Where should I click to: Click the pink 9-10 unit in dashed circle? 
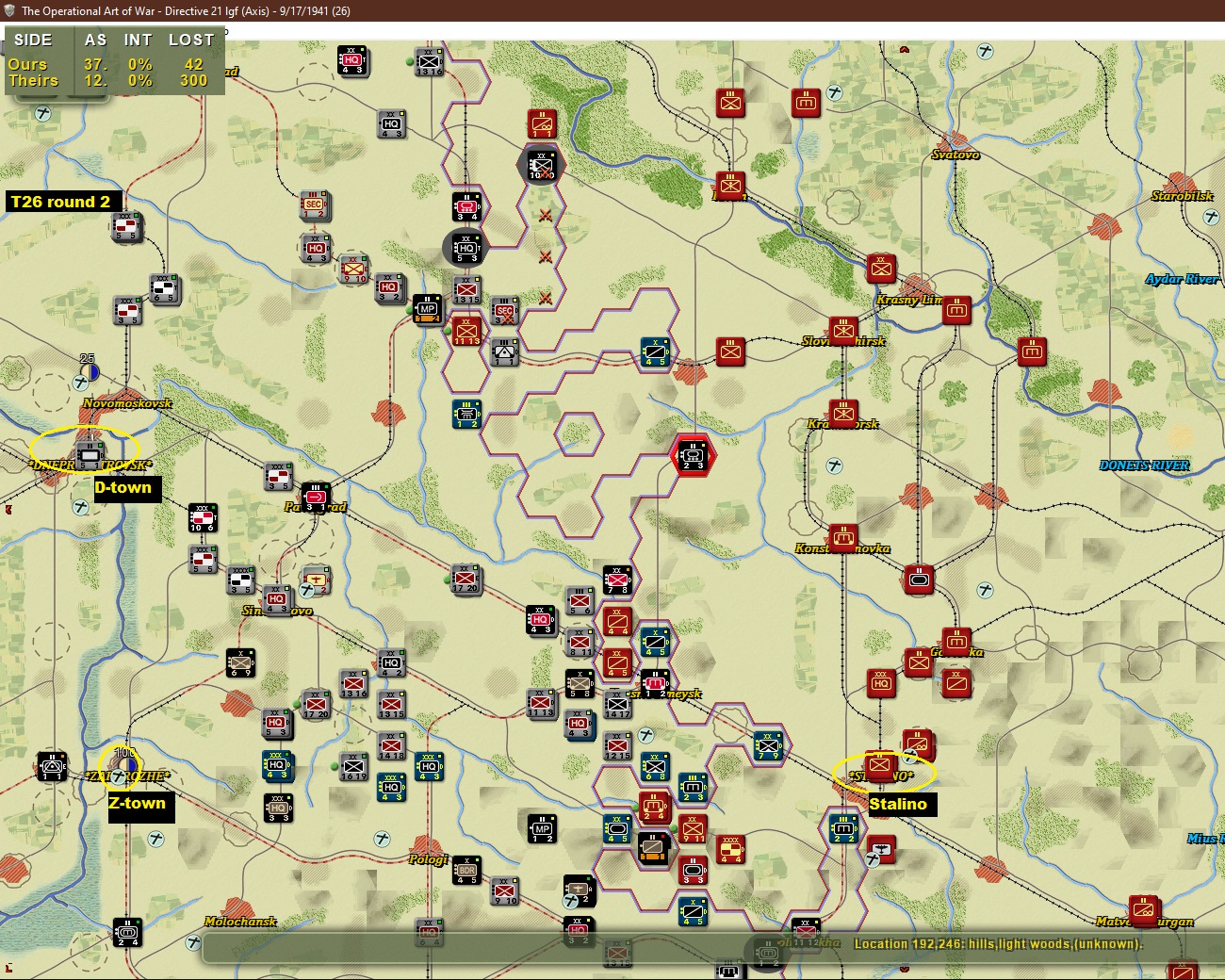tap(353, 269)
